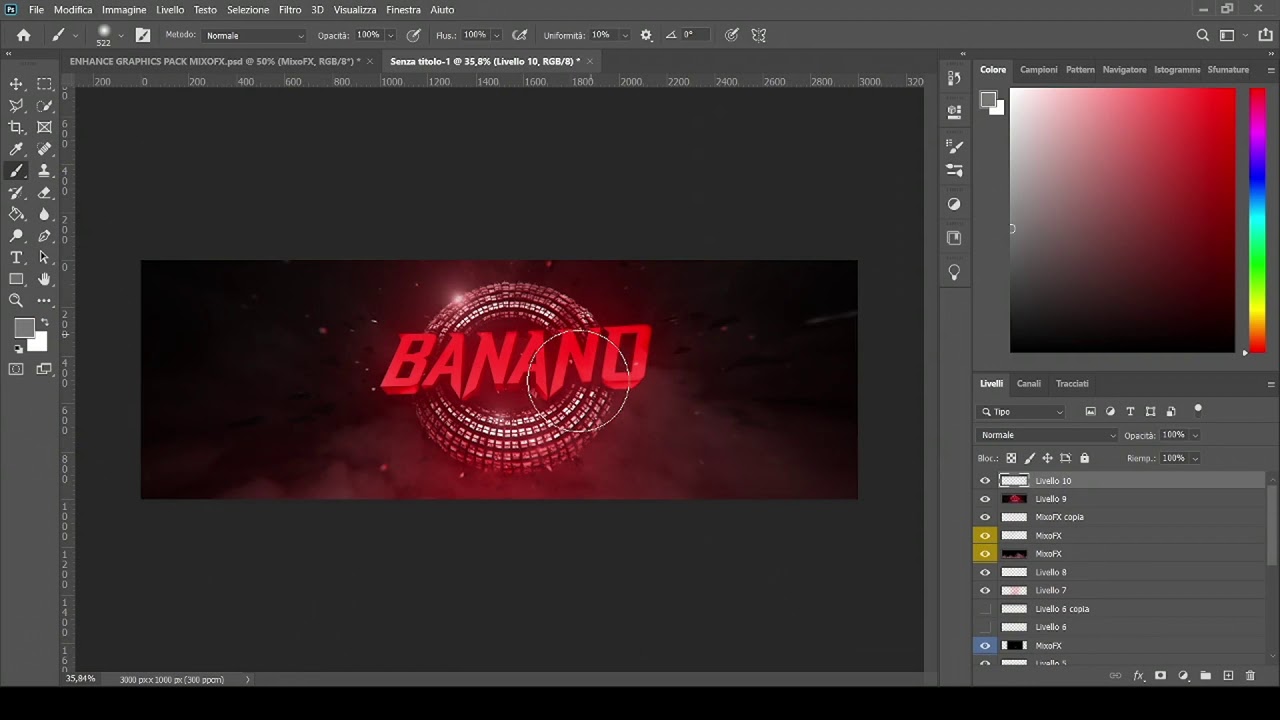Create a new layer with plus icon
Image resolution: width=1280 pixels, height=720 pixels.
pyautogui.click(x=1228, y=676)
